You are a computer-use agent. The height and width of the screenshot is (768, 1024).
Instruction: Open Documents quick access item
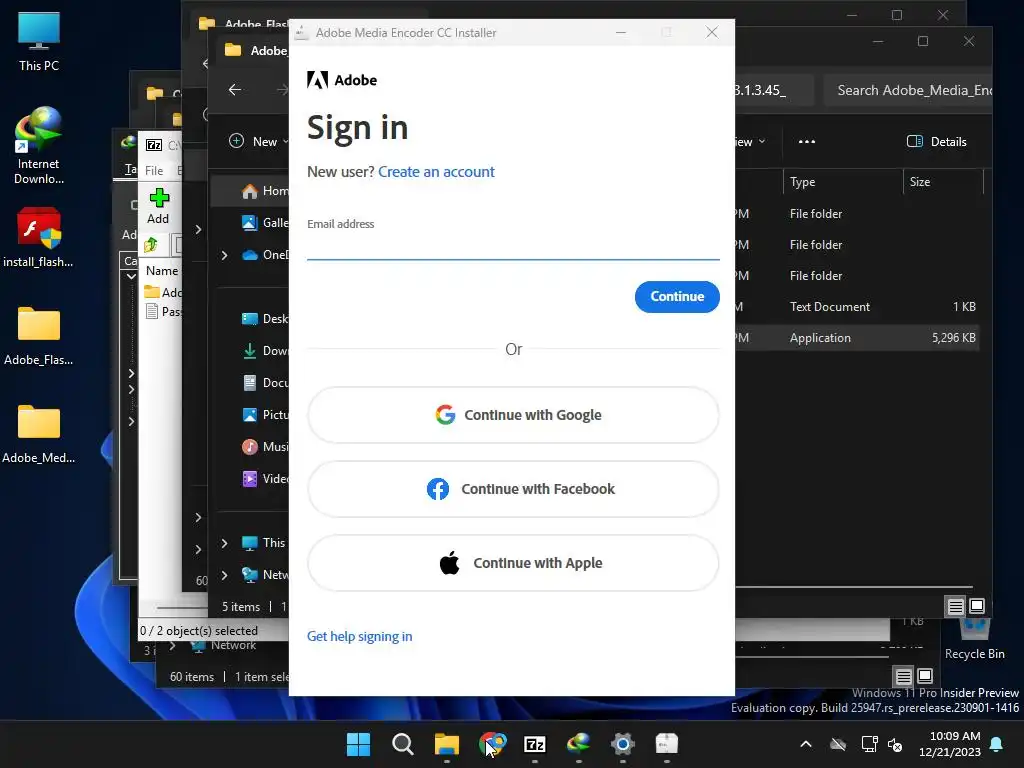(264, 383)
